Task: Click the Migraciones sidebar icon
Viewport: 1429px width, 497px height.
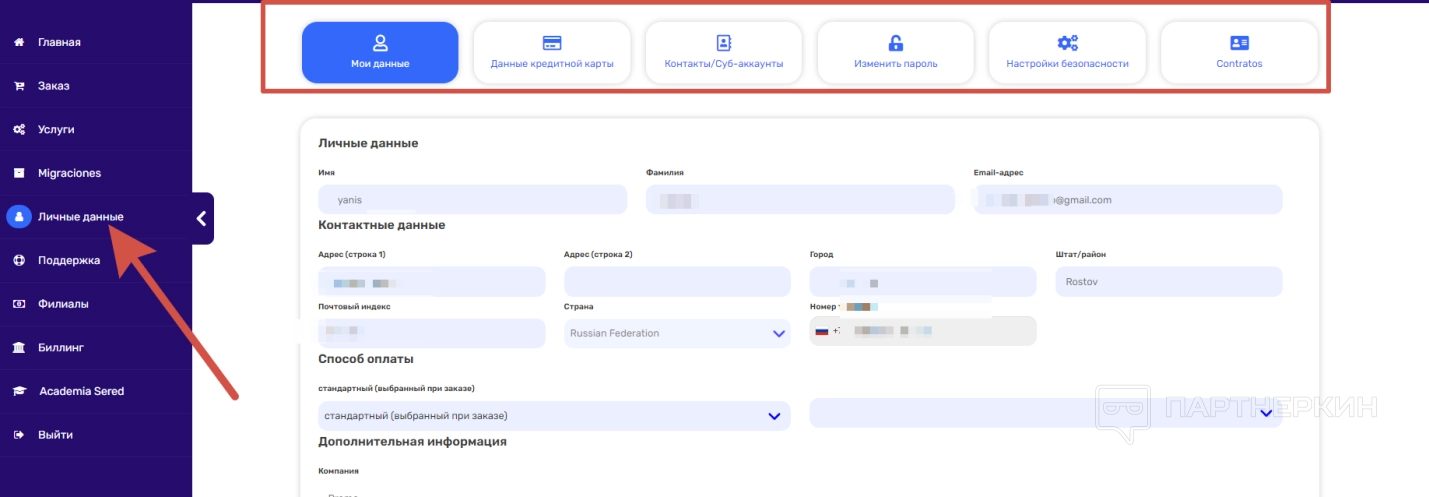Action: coord(19,173)
